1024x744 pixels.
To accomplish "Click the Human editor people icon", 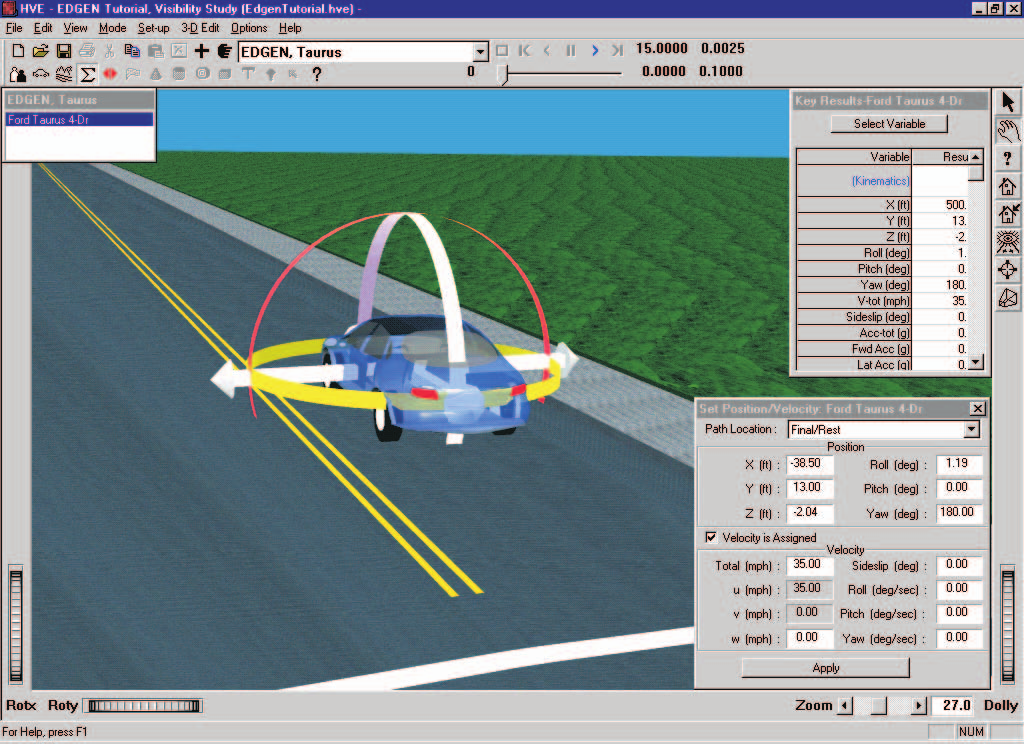I will [x=18, y=74].
